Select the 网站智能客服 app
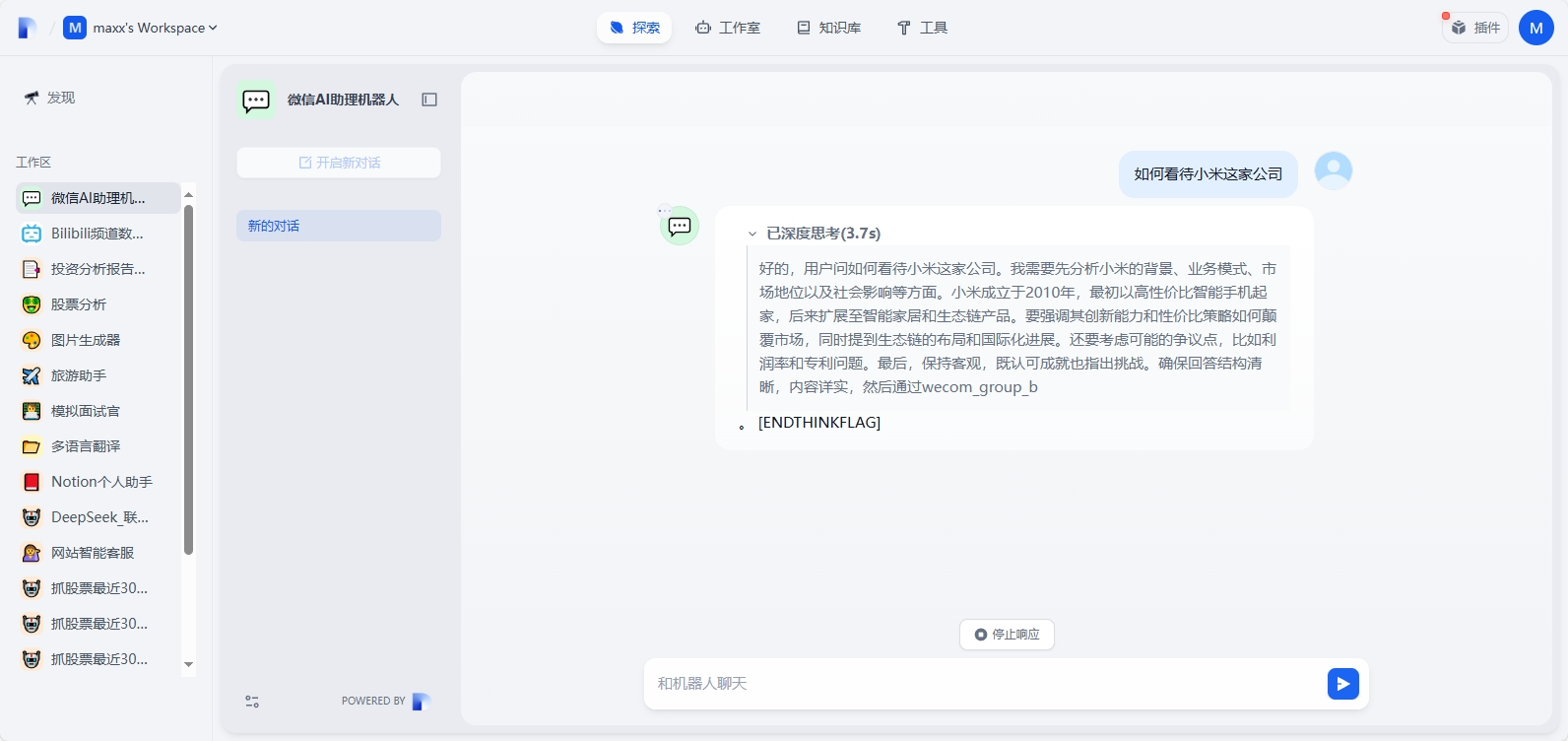Image resolution: width=1568 pixels, height=741 pixels. pyautogui.click(x=98, y=553)
